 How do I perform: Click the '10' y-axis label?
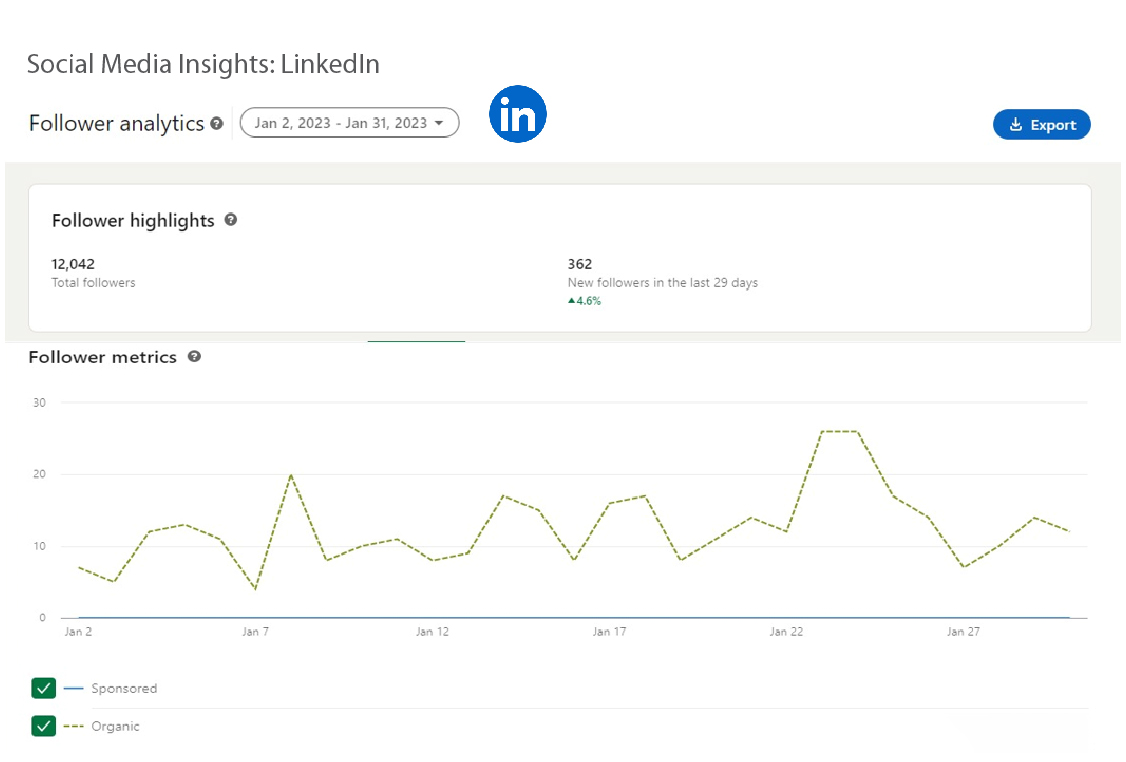click(39, 546)
